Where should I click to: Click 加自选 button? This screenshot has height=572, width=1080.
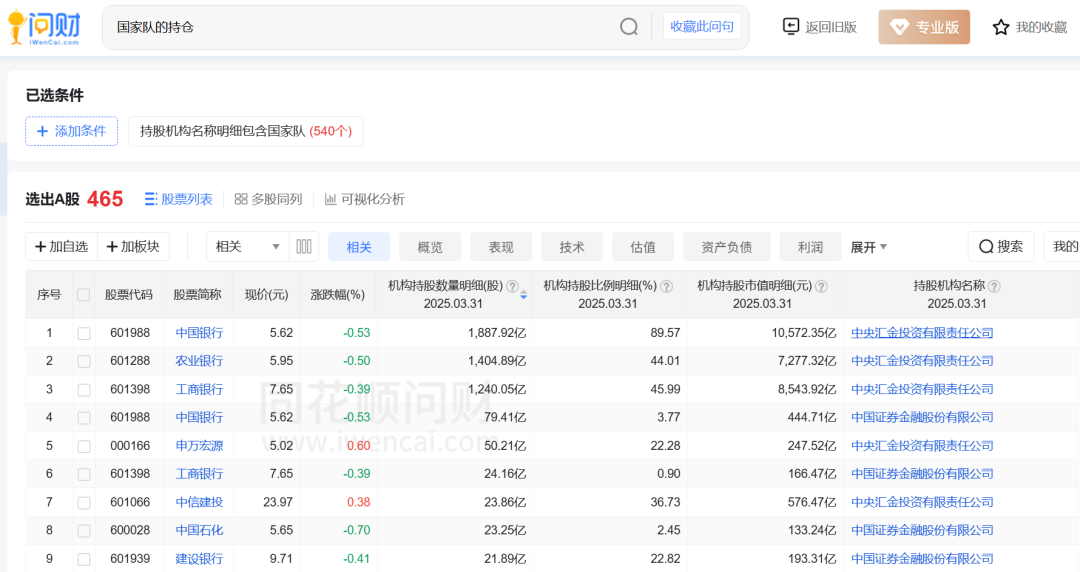pyautogui.click(x=61, y=247)
